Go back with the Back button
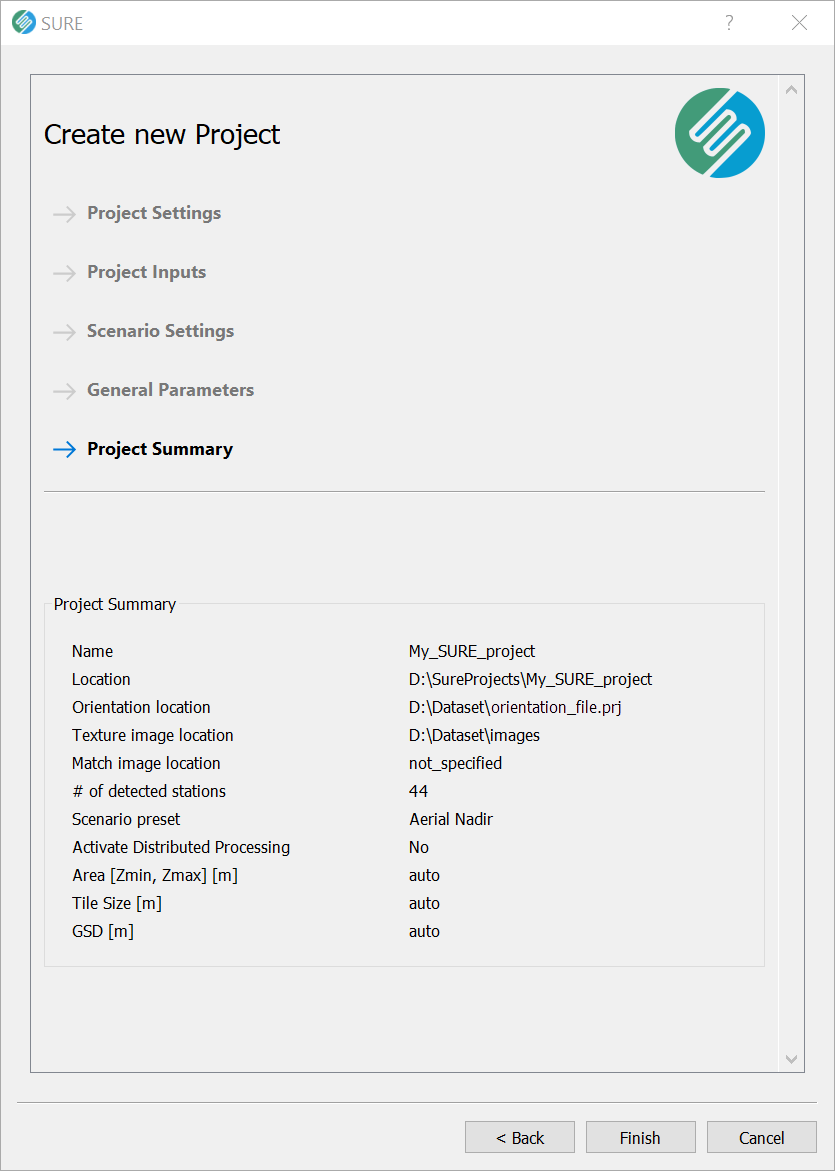 [520, 1137]
